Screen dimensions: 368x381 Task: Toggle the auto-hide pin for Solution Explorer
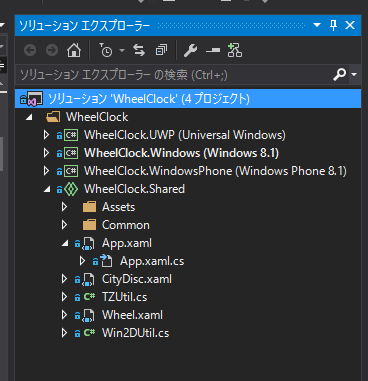tap(333, 25)
